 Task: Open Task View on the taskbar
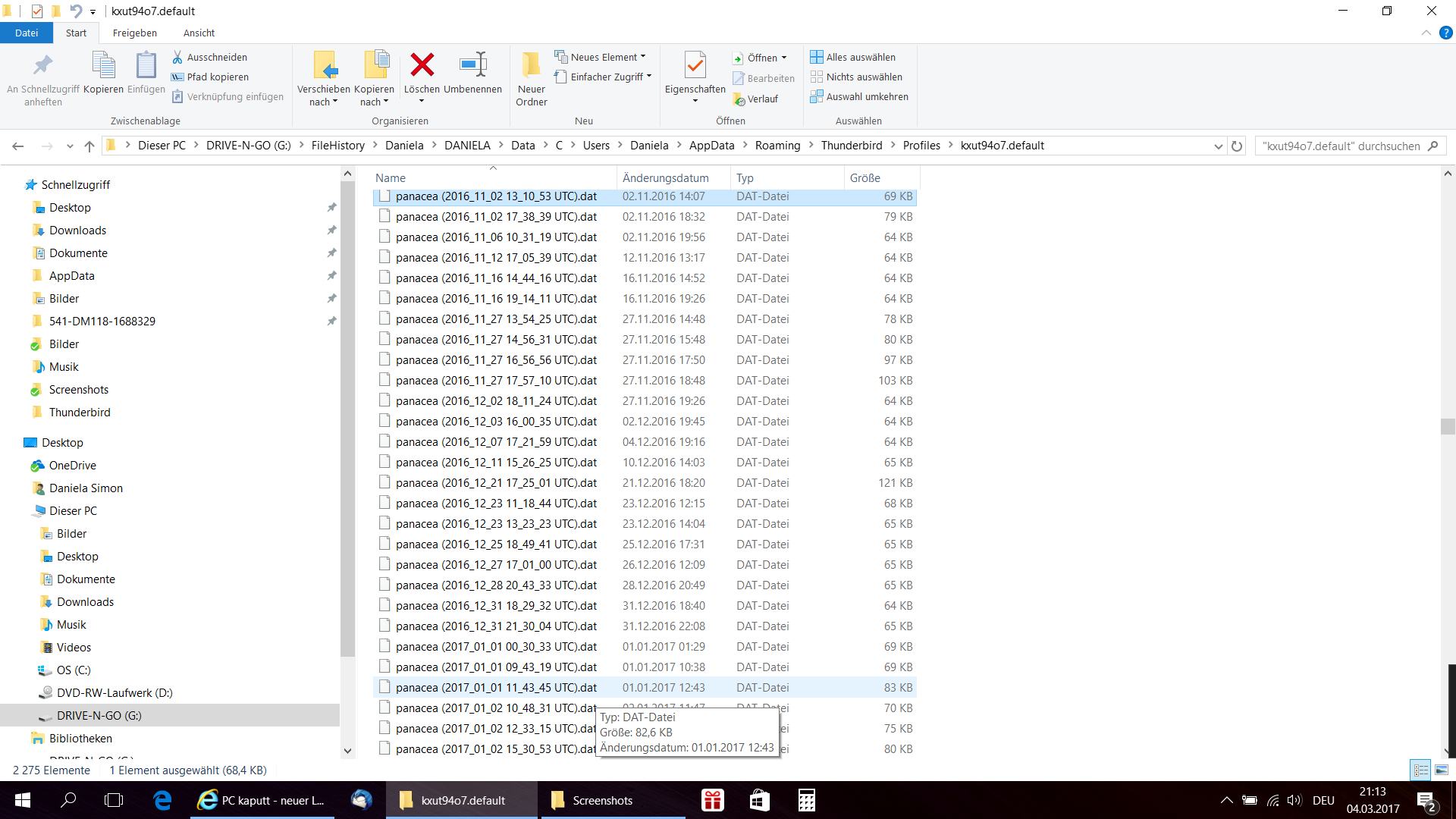[114, 800]
